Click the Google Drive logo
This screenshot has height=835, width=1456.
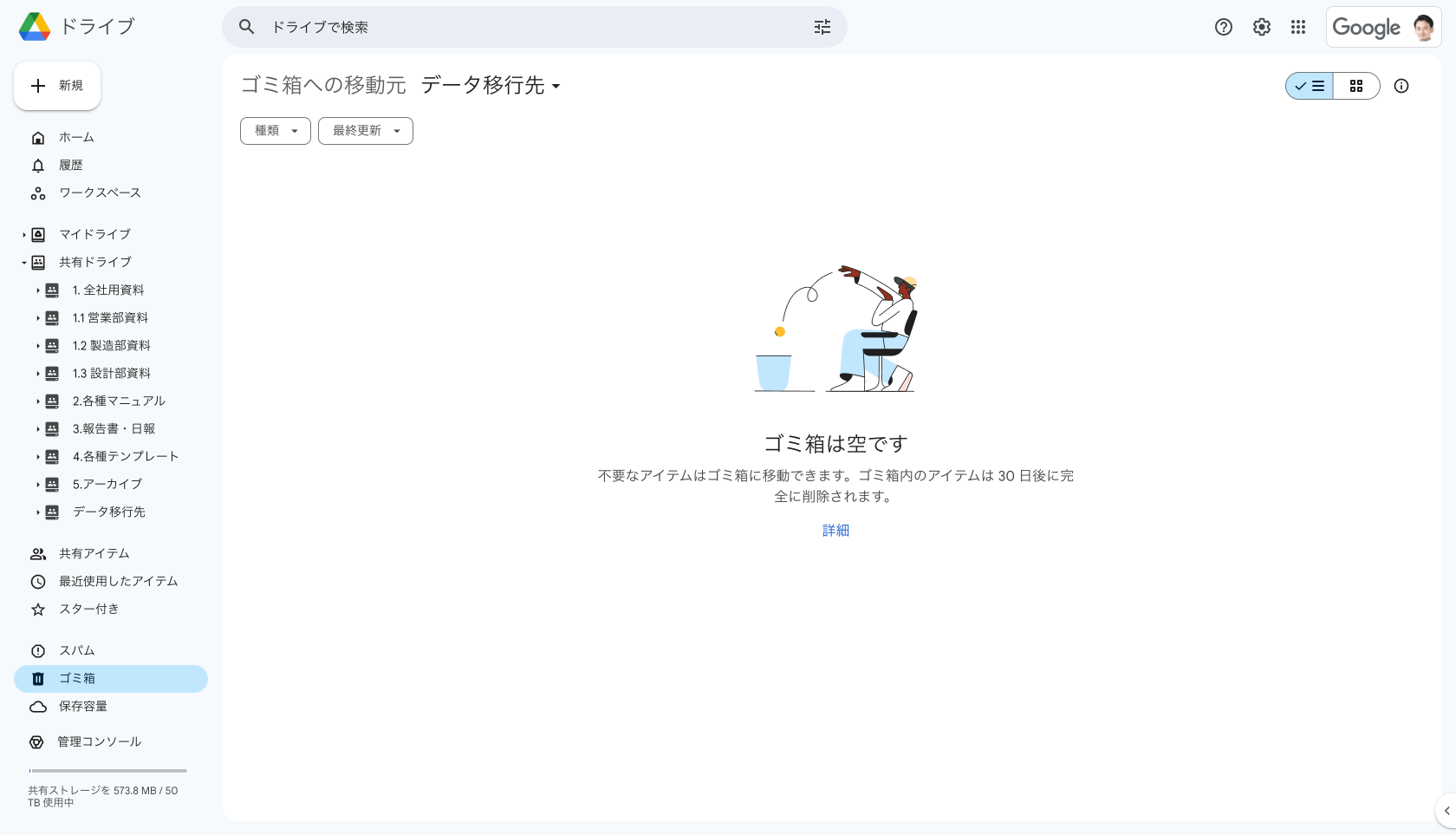tap(35, 27)
